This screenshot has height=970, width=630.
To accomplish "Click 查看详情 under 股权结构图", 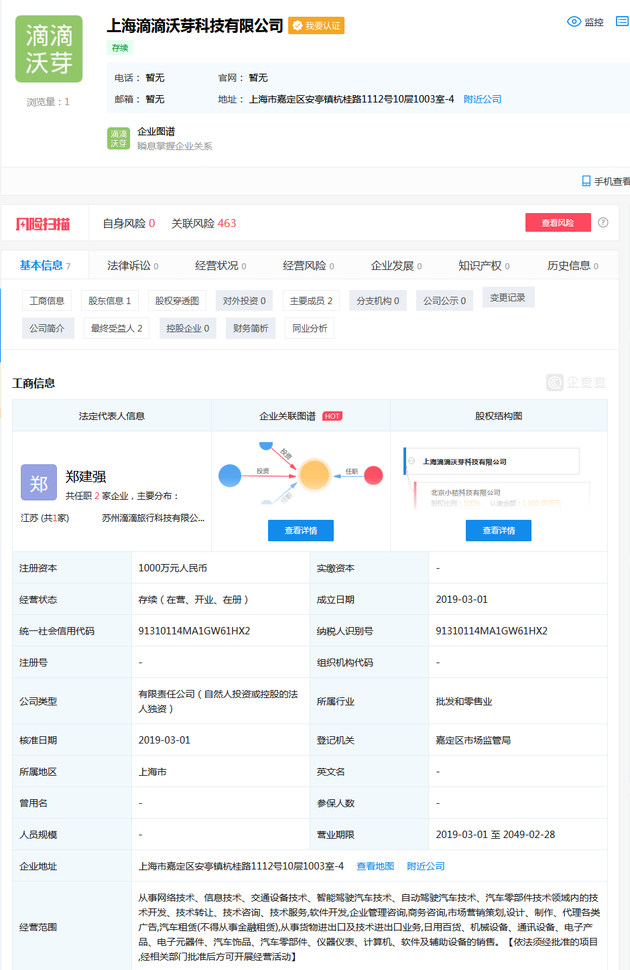I will pyautogui.click(x=499, y=531).
